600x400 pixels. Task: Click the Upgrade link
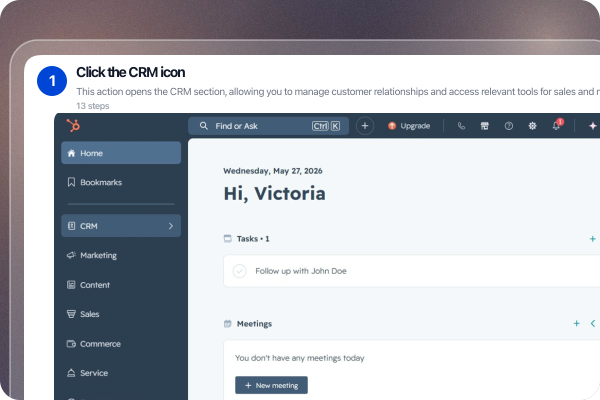[x=409, y=126]
